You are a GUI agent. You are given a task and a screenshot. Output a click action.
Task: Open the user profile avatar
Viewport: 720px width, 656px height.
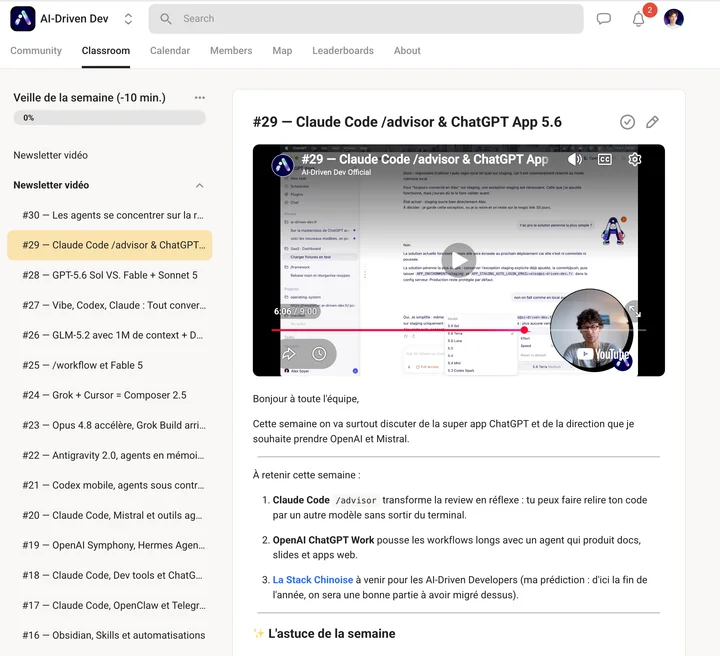coord(673,19)
